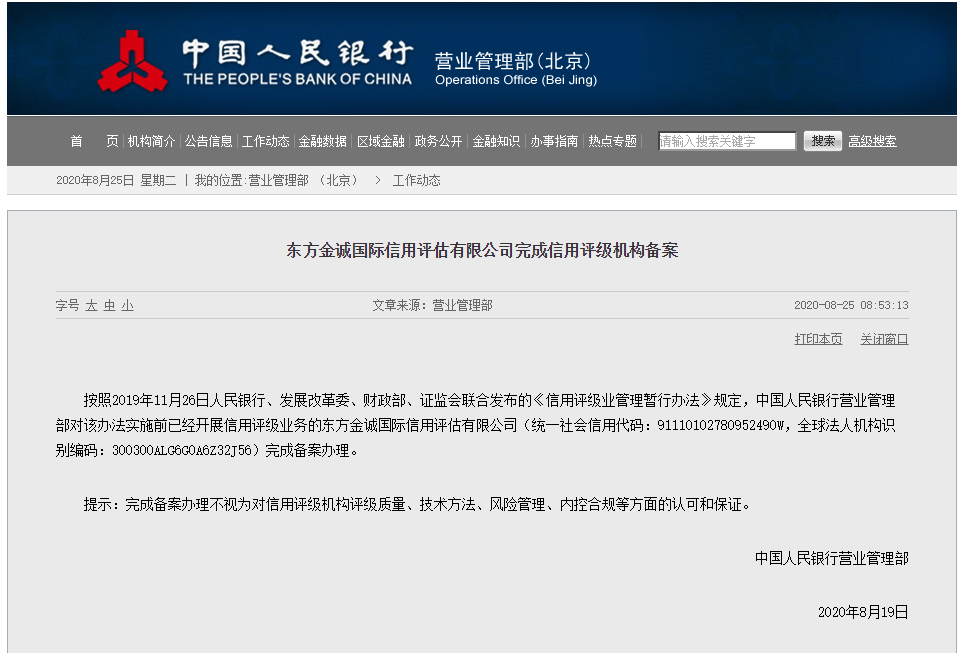Open the 机构简介 navigation item
Image resolution: width=965 pixels, height=653 pixels.
click(x=151, y=141)
